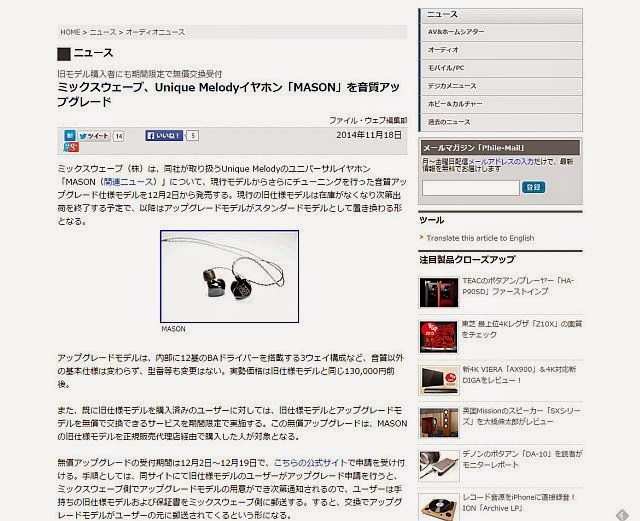The width and height of the screenshot is (640, 521).
Task: Click the article headline about MASON upgrade
Action: 229,94
